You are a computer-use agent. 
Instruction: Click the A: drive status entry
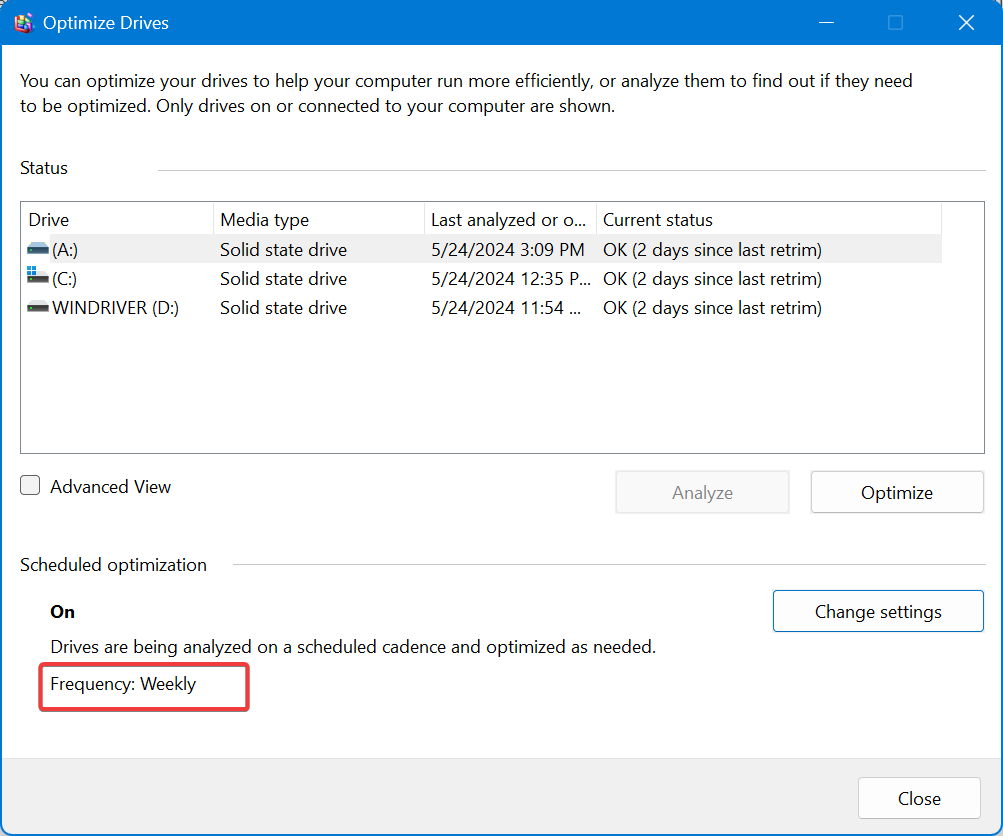pos(713,249)
